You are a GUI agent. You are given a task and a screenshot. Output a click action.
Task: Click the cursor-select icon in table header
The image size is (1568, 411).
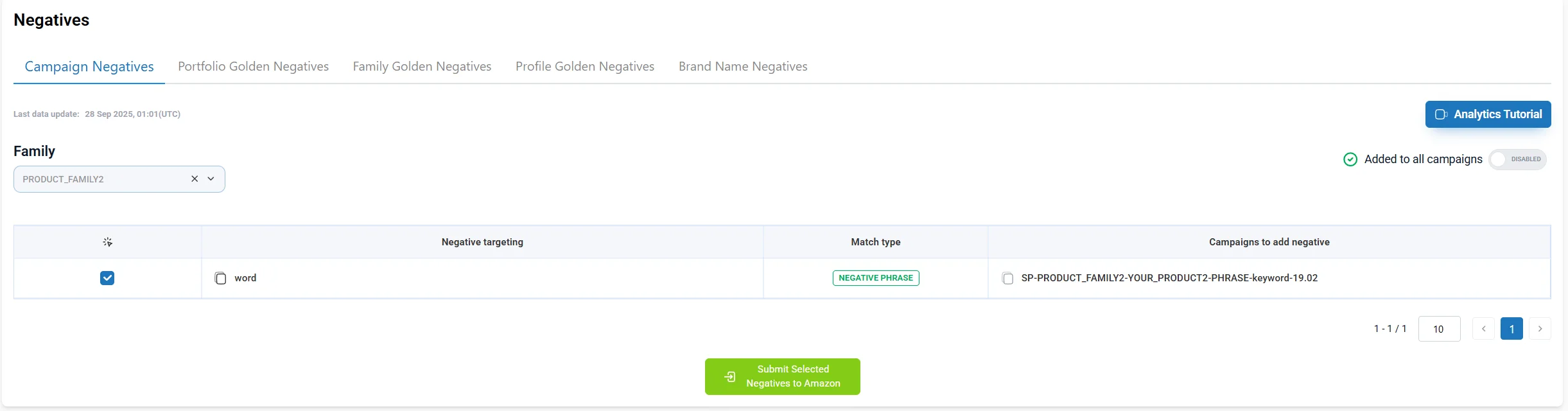pyautogui.click(x=107, y=241)
